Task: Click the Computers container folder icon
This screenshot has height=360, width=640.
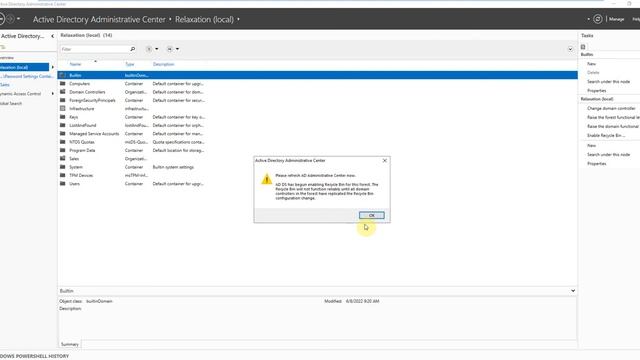Action: pyautogui.click(x=62, y=84)
